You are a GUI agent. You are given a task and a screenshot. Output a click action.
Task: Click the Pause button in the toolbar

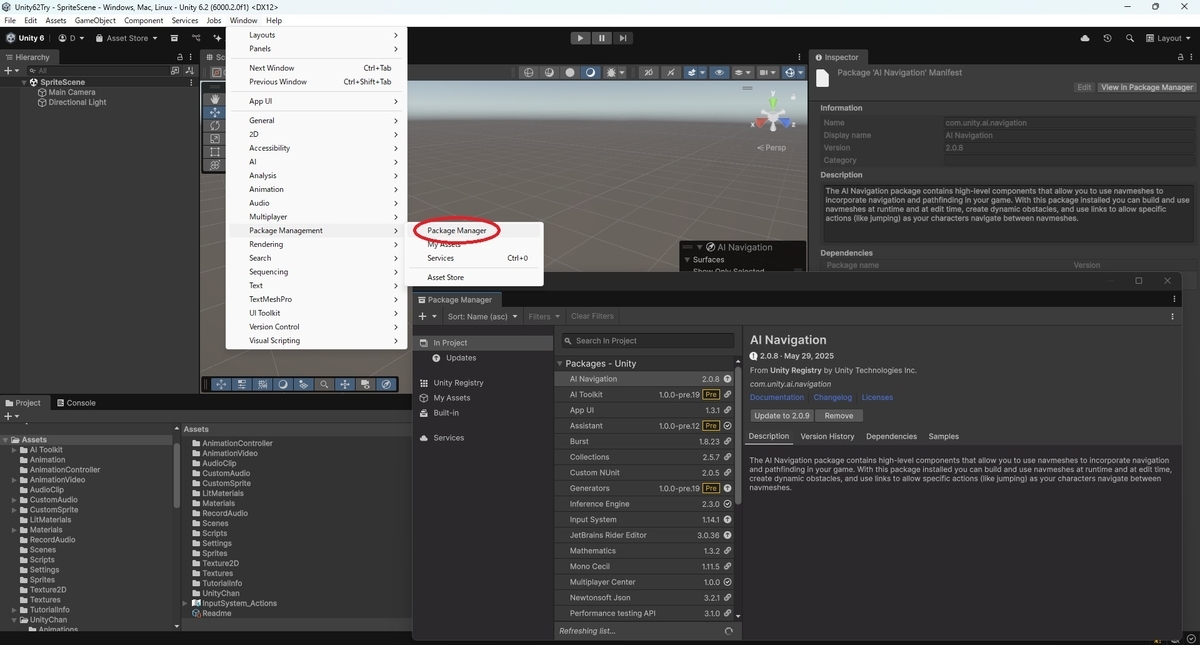point(601,38)
